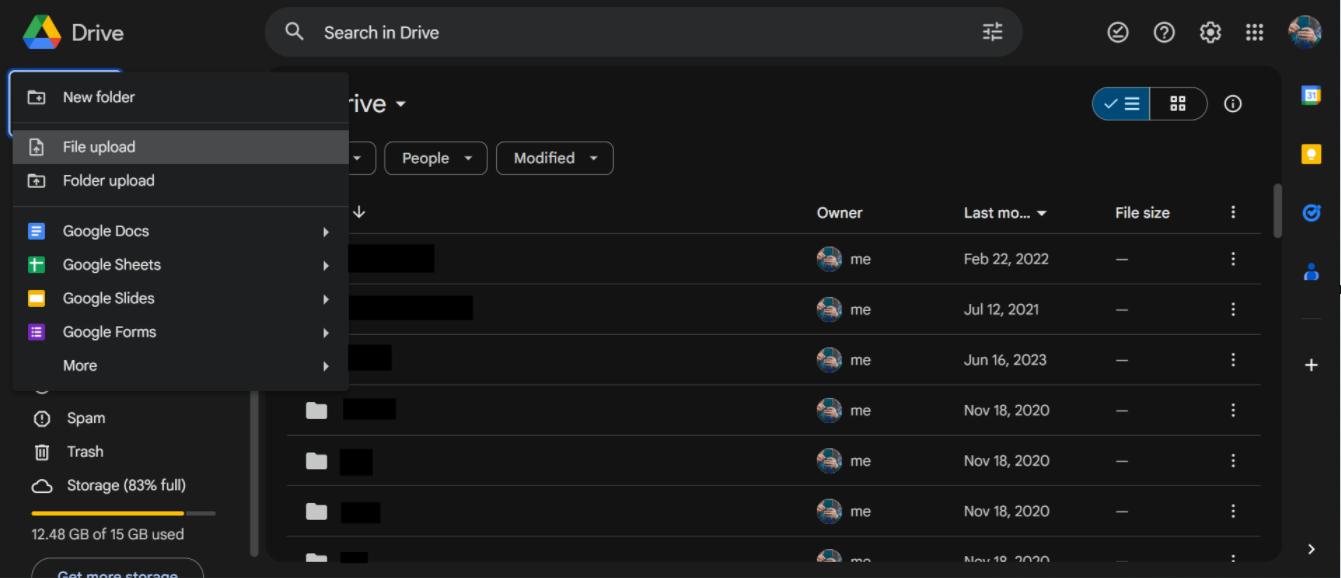Viewport: 1341px width, 578px height.
Task: Click the name sort direction arrow
Action: (359, 212)
